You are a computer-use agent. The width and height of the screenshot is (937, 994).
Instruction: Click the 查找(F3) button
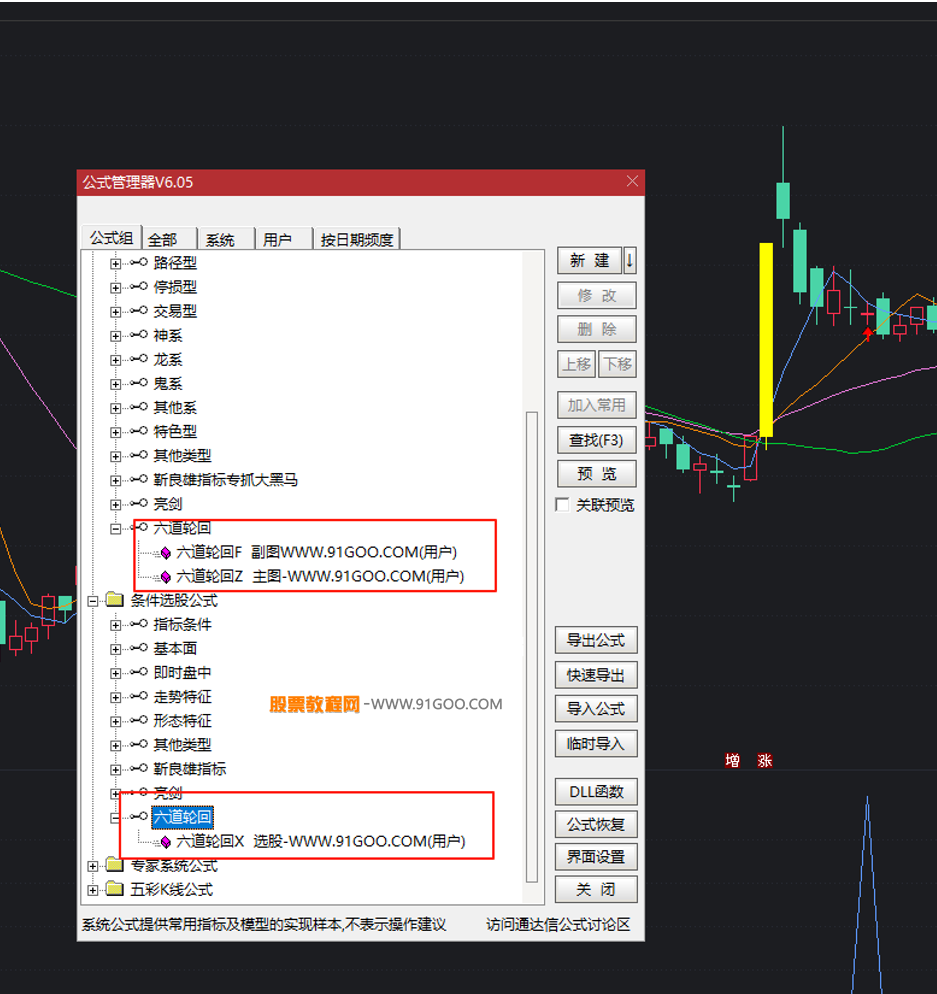596,440
